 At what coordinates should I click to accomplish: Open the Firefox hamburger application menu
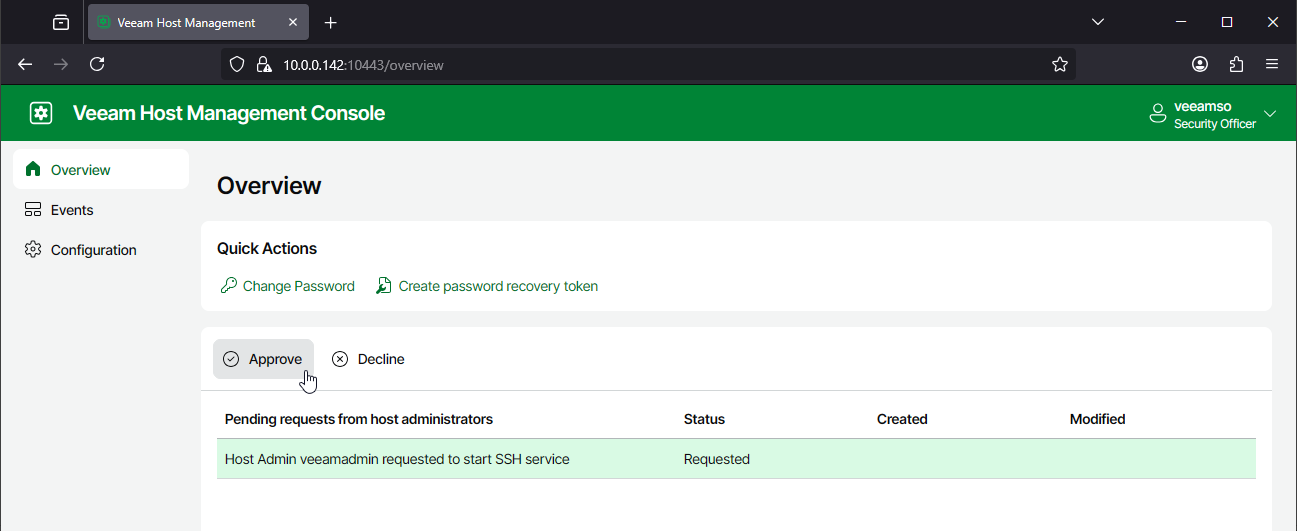(x=1272, y=64)
